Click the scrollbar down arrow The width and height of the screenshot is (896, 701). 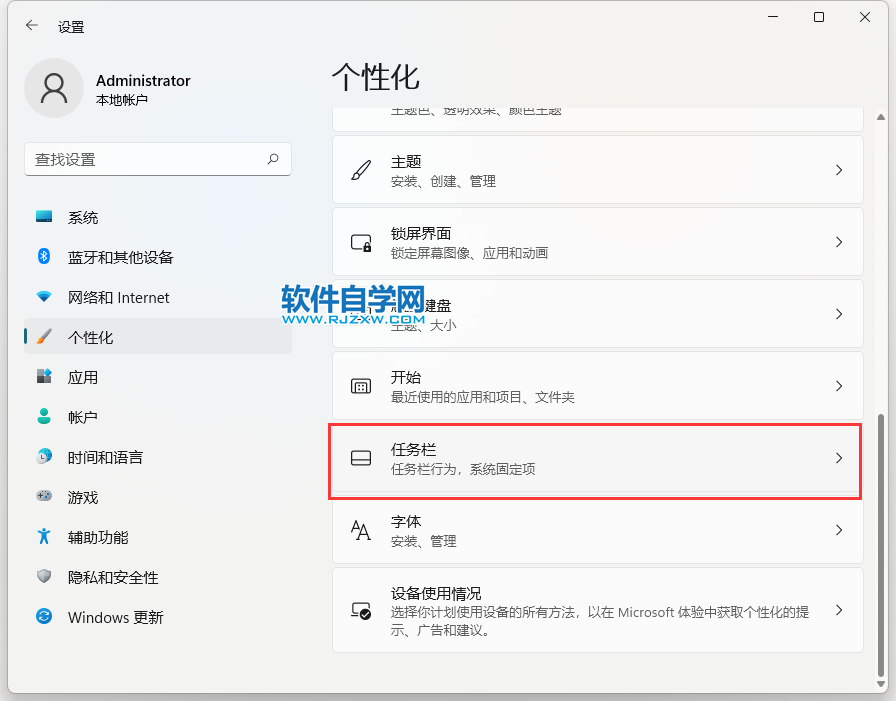click(x=881, y=684)
